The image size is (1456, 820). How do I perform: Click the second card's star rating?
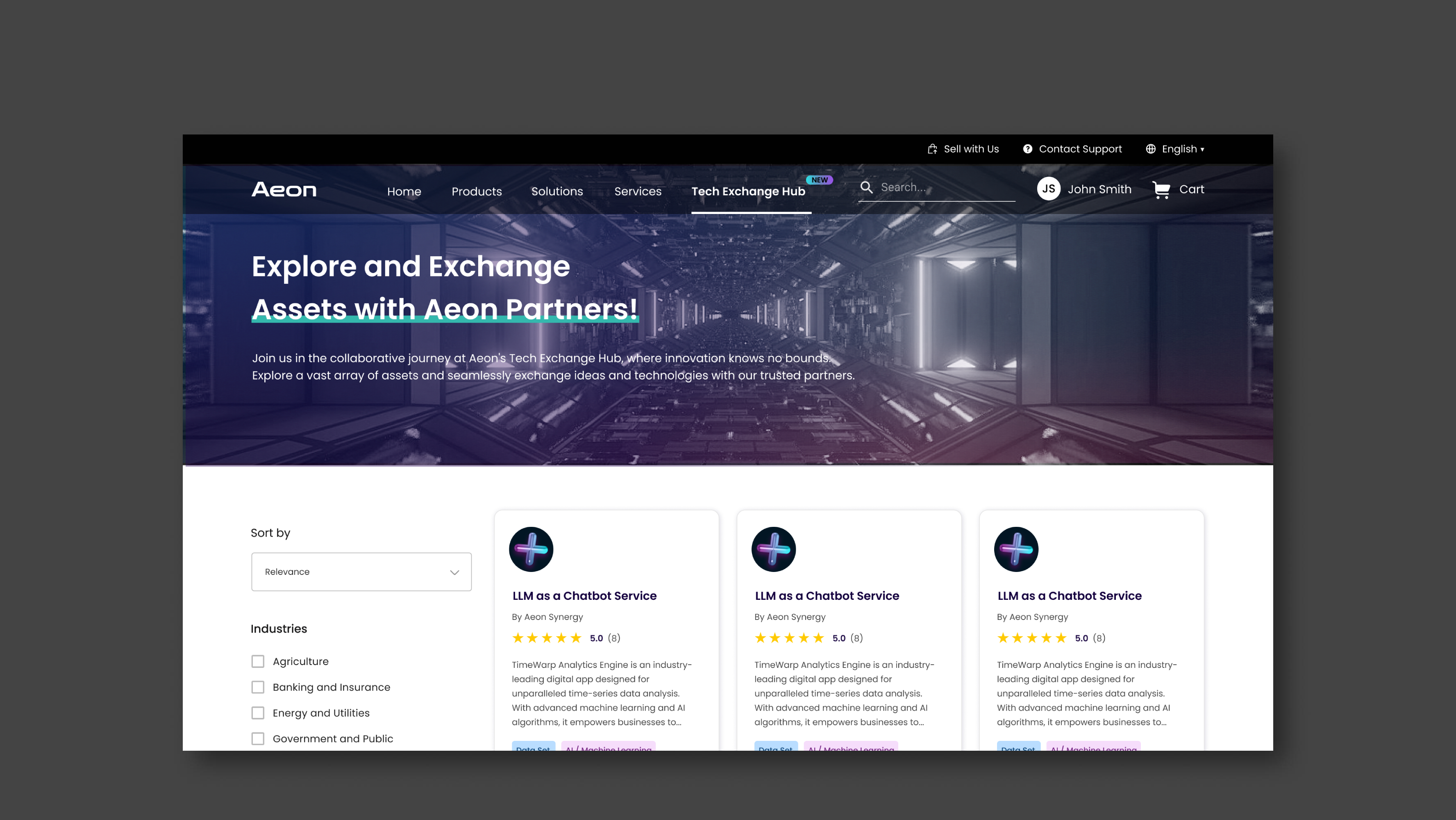[789, 638]
